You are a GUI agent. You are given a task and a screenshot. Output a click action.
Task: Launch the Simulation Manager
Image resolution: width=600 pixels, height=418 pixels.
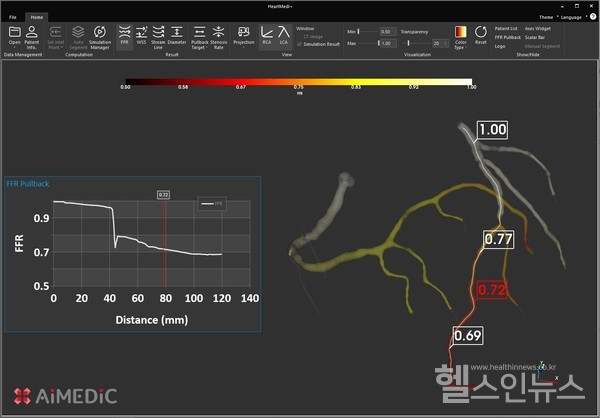(99, 38)
